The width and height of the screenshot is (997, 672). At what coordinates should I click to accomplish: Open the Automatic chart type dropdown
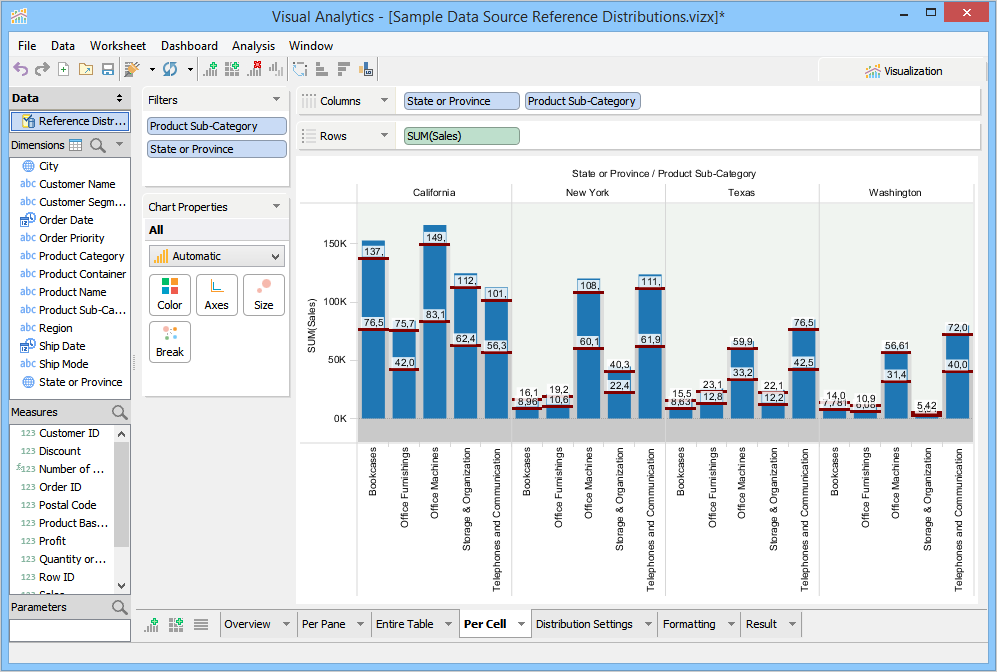click(x=216, y=256)
